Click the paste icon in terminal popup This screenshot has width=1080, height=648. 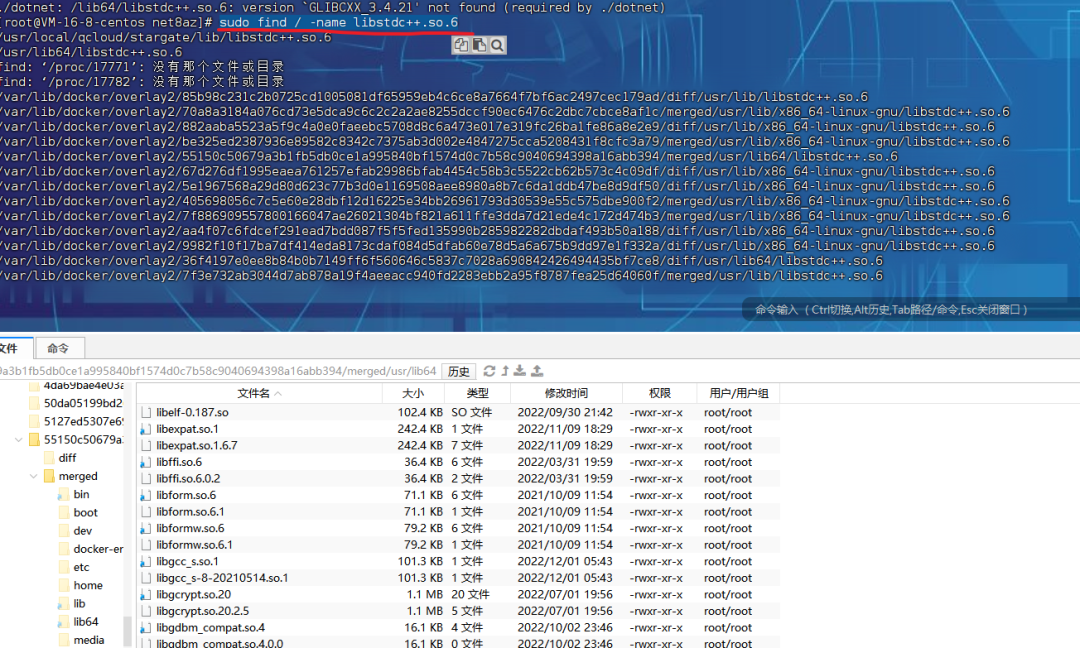(x=478, y=45)
